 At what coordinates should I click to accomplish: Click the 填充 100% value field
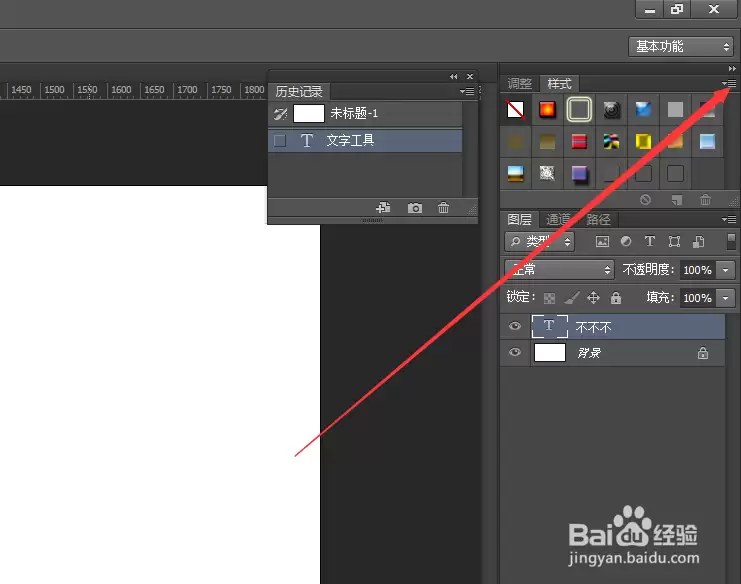click(698, 298)
